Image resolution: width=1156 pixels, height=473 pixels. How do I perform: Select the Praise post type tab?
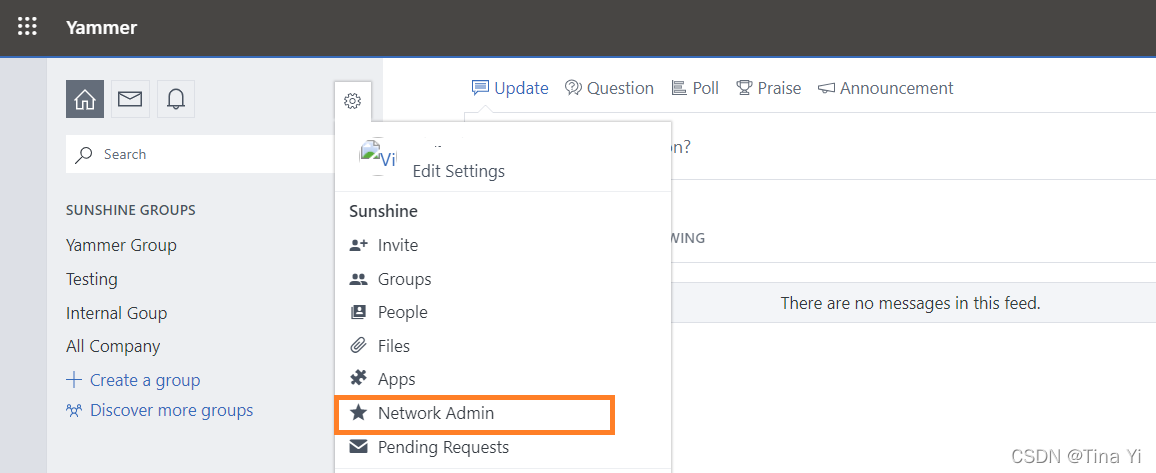pyautogui.click(x=768, y=88)
